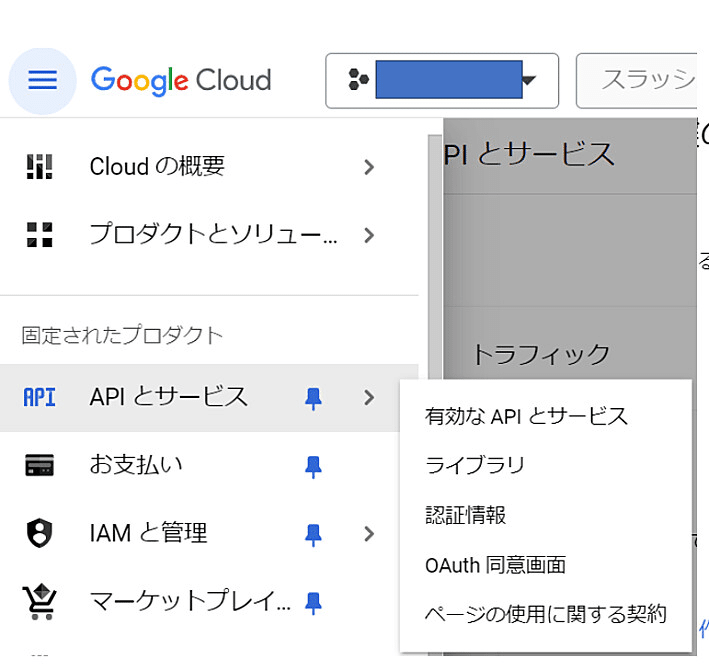
Task: Click the トラフィック heading in background page
Action: 541,354
